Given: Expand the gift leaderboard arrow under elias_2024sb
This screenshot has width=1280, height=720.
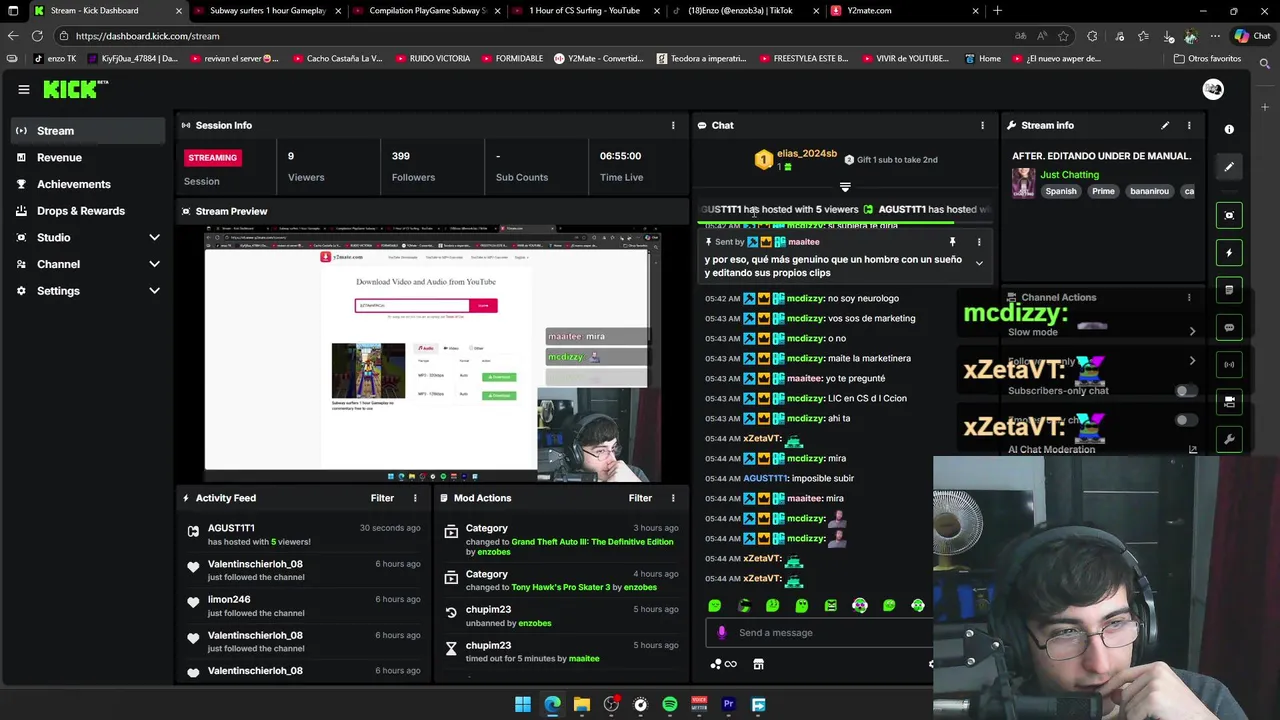Looking at the screenshot, I should click(x=845, y=187).
